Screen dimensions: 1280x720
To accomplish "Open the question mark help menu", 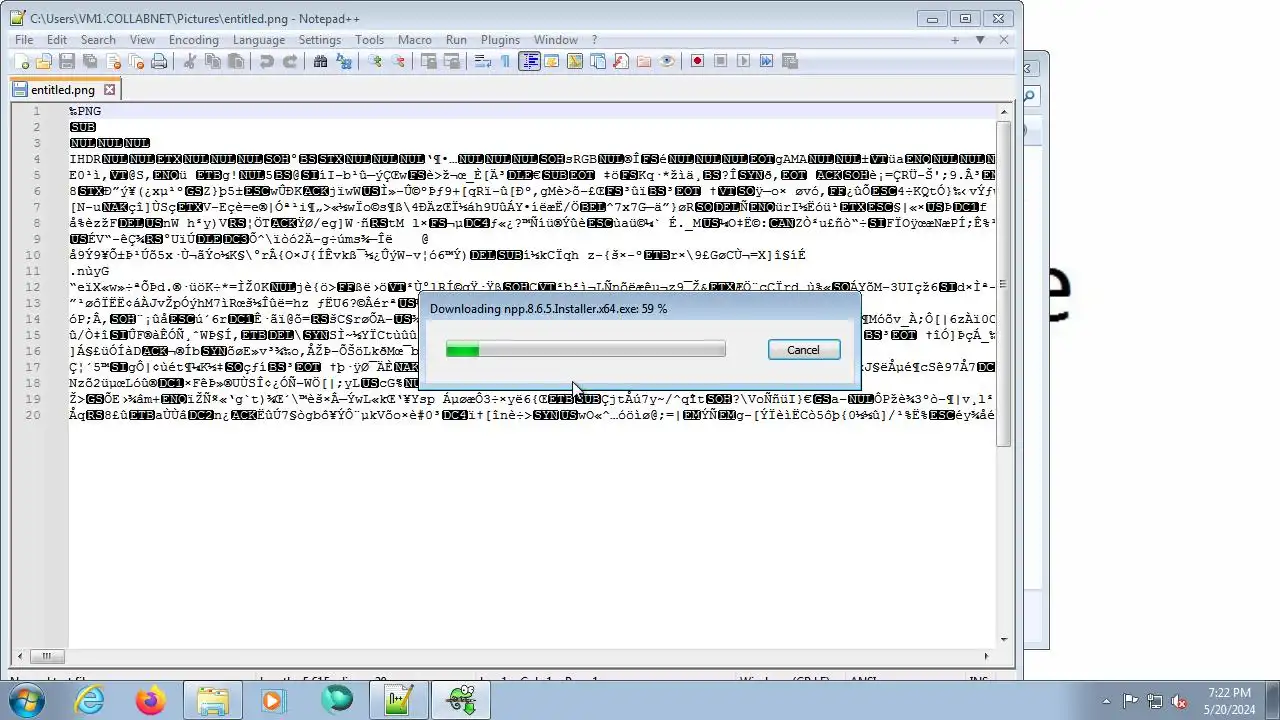I will click(x=594, y=40).
